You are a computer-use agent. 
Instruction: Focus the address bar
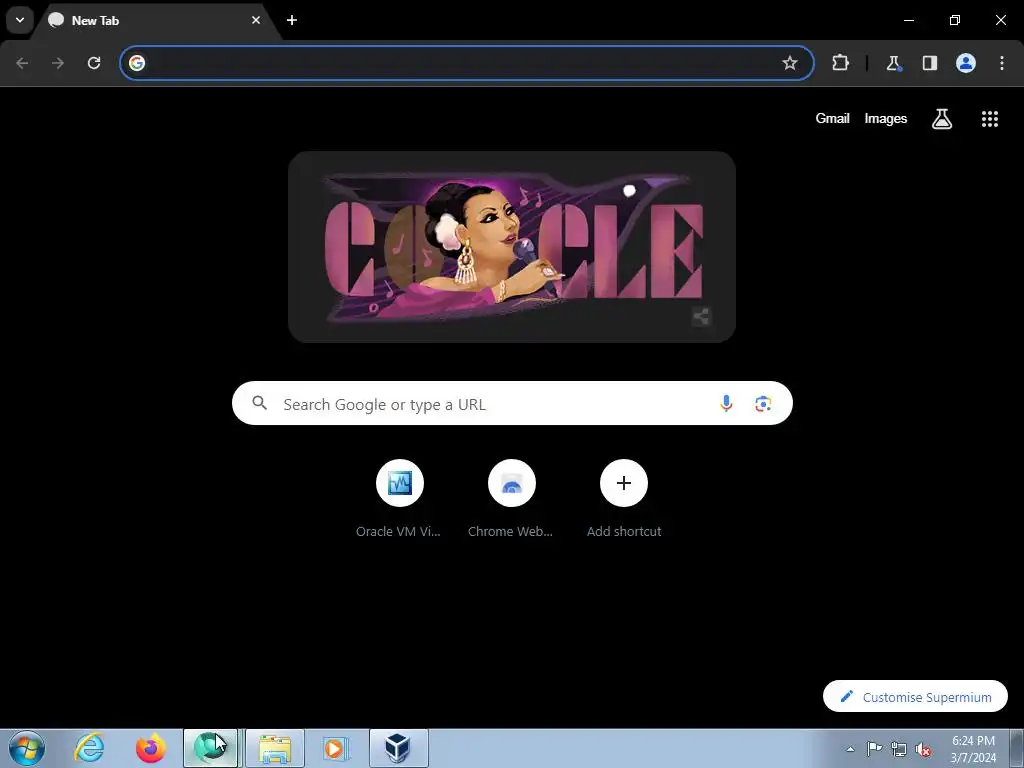pos(466,63)
